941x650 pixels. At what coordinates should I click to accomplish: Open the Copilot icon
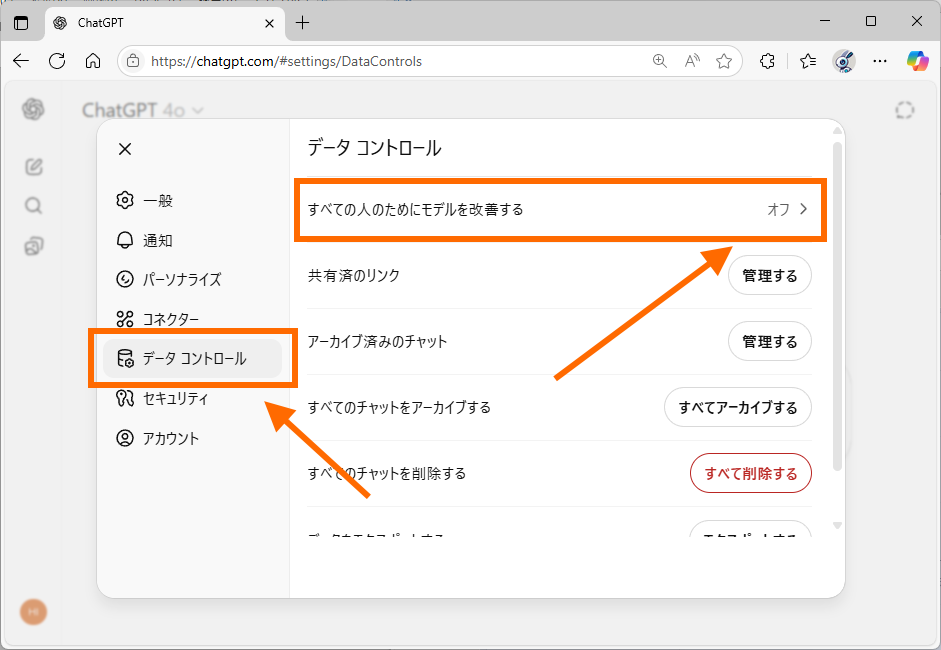click(x=918, y=61)
